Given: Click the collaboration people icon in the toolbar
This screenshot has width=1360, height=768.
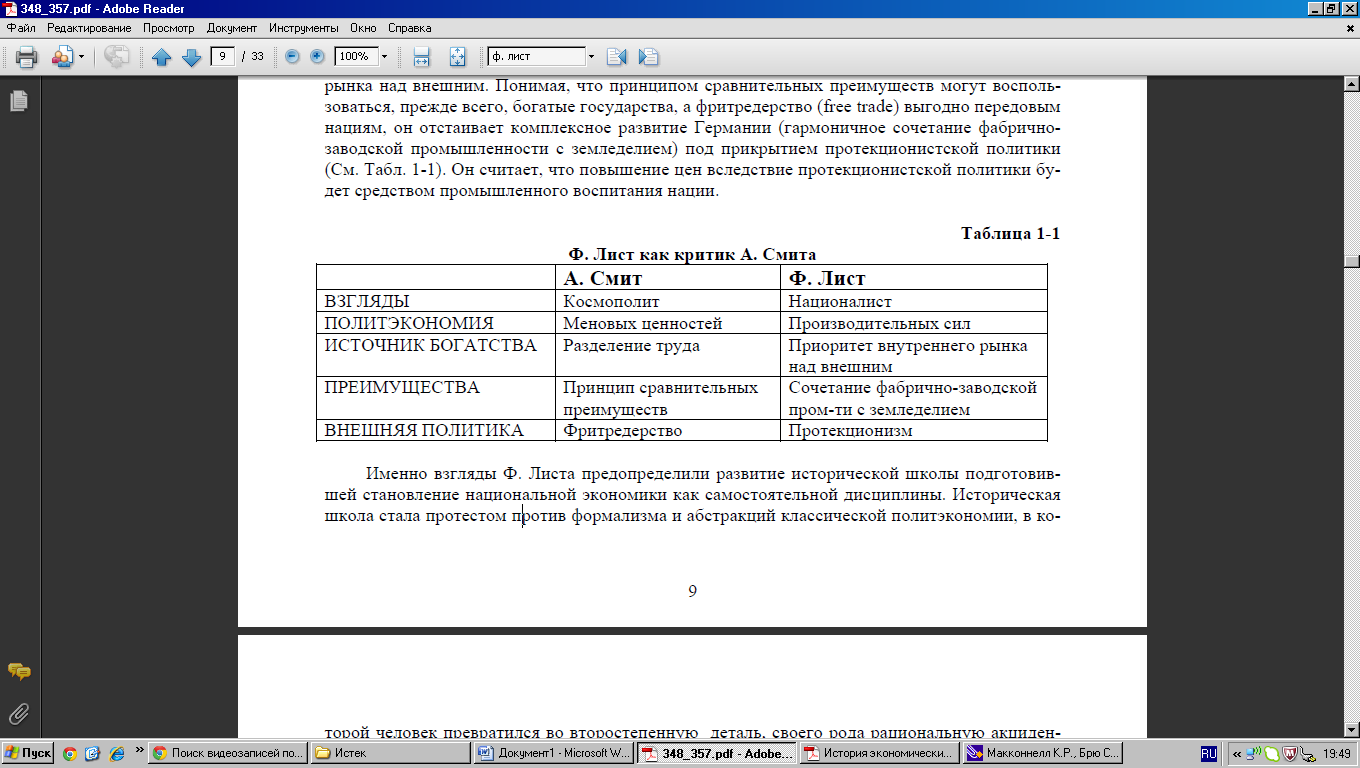Looking at the screenshot, I should [62, 57].
